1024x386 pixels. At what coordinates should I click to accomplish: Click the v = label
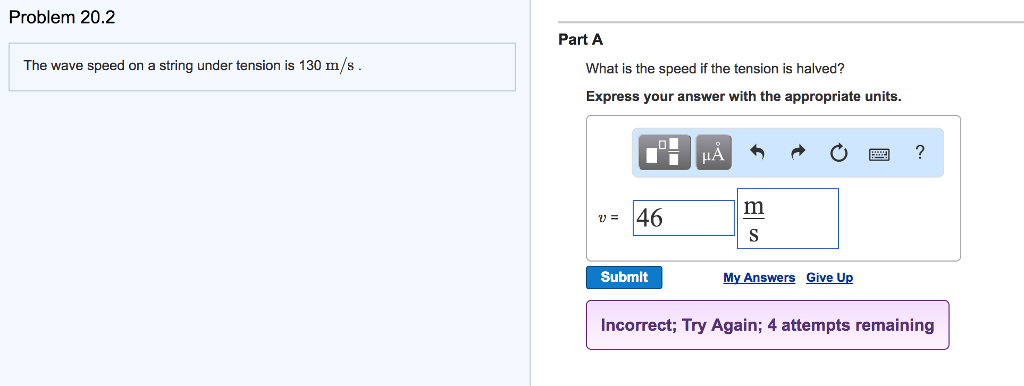point(608,218)
